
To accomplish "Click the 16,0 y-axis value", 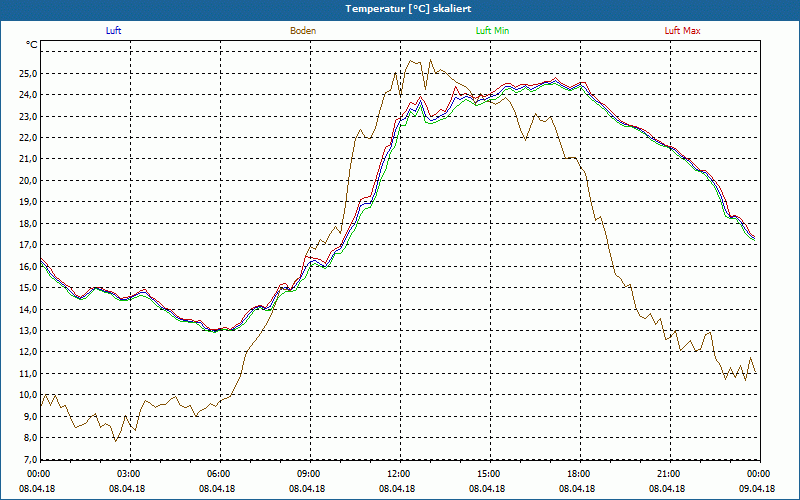I will tap(29, 266).
